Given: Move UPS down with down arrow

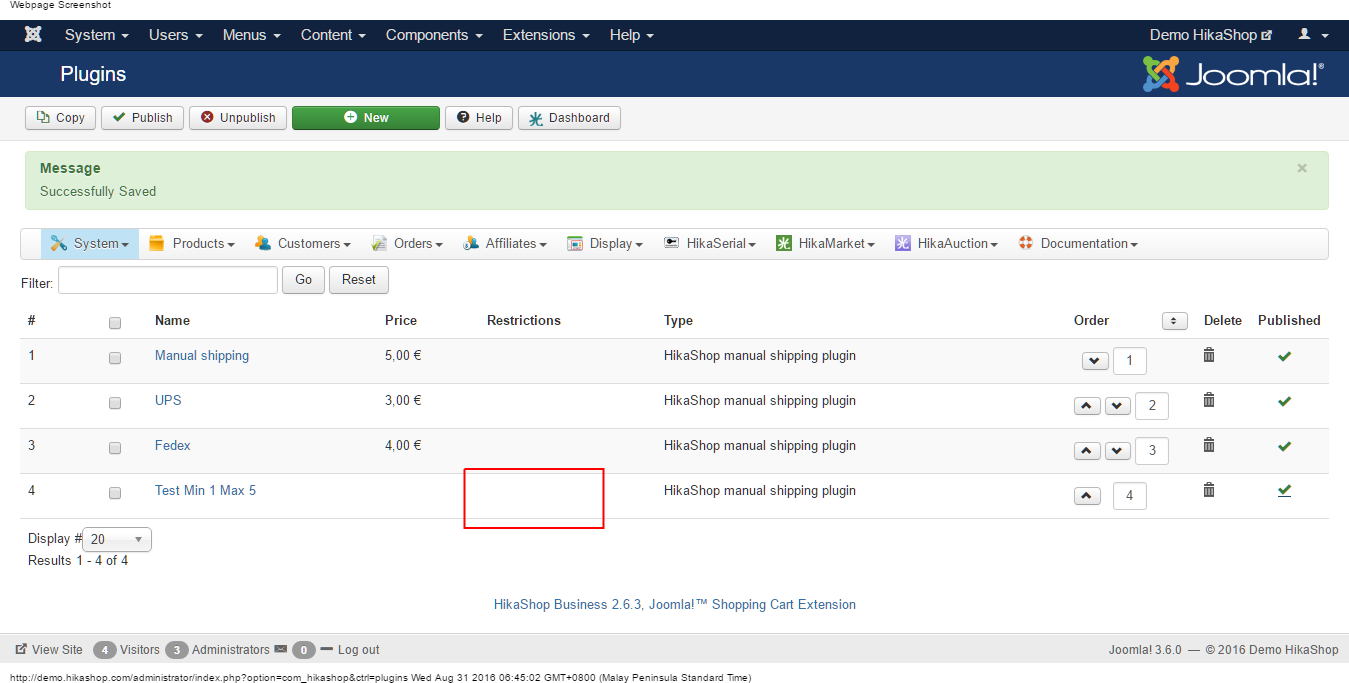Looking at the screenshot, I should (x=1118, y=406).
